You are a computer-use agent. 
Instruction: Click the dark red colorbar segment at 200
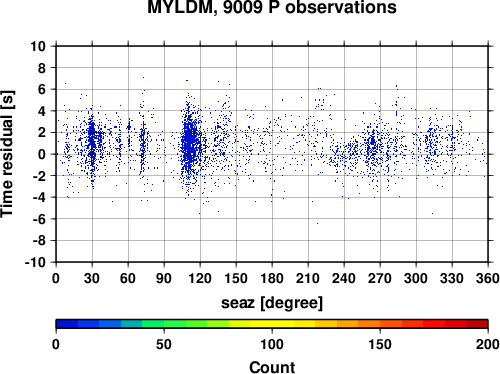tap(477, 324)
